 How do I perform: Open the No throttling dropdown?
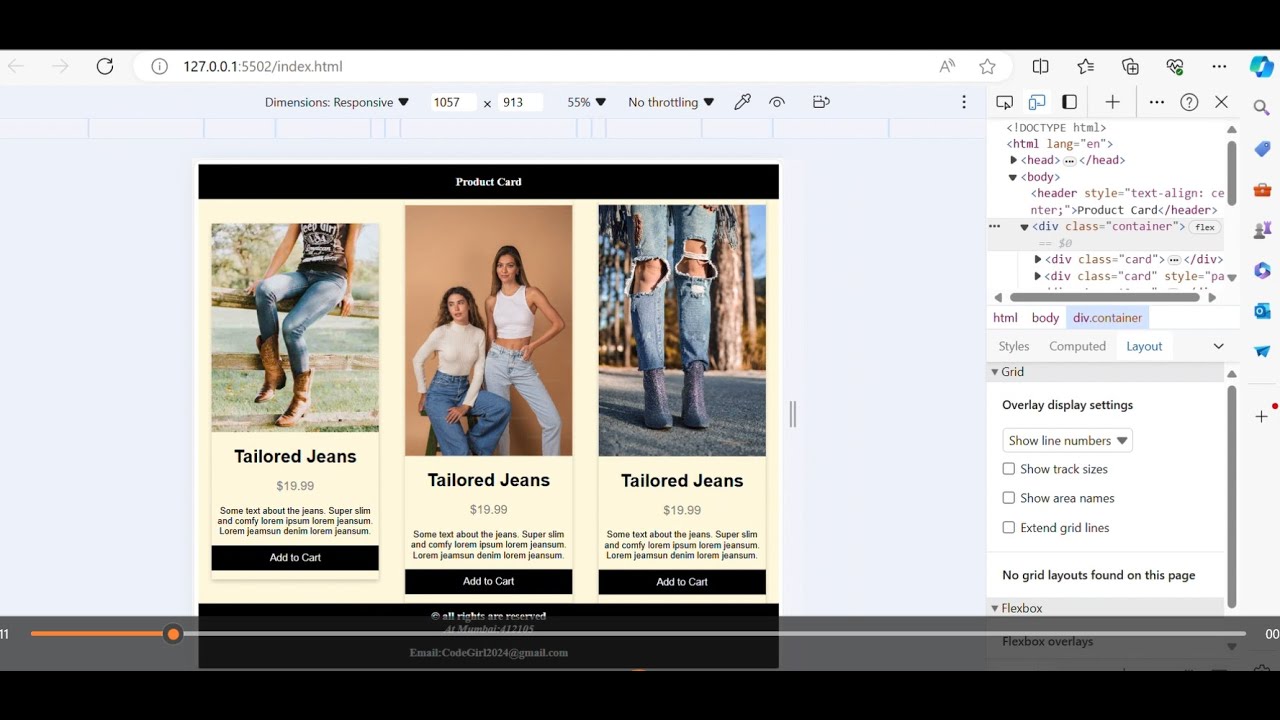point(671,102)
